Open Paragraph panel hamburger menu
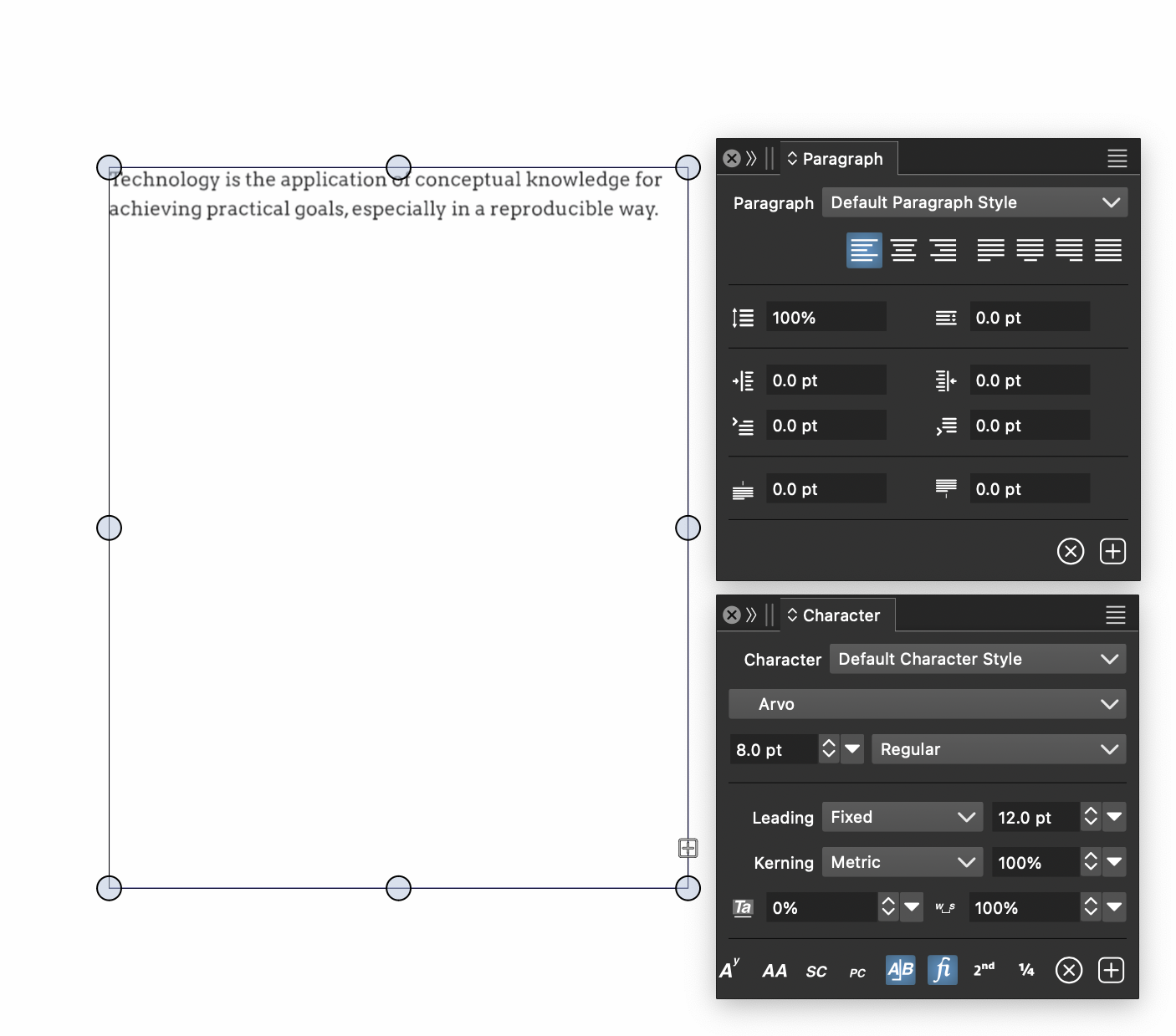 tap(1117, 158)
